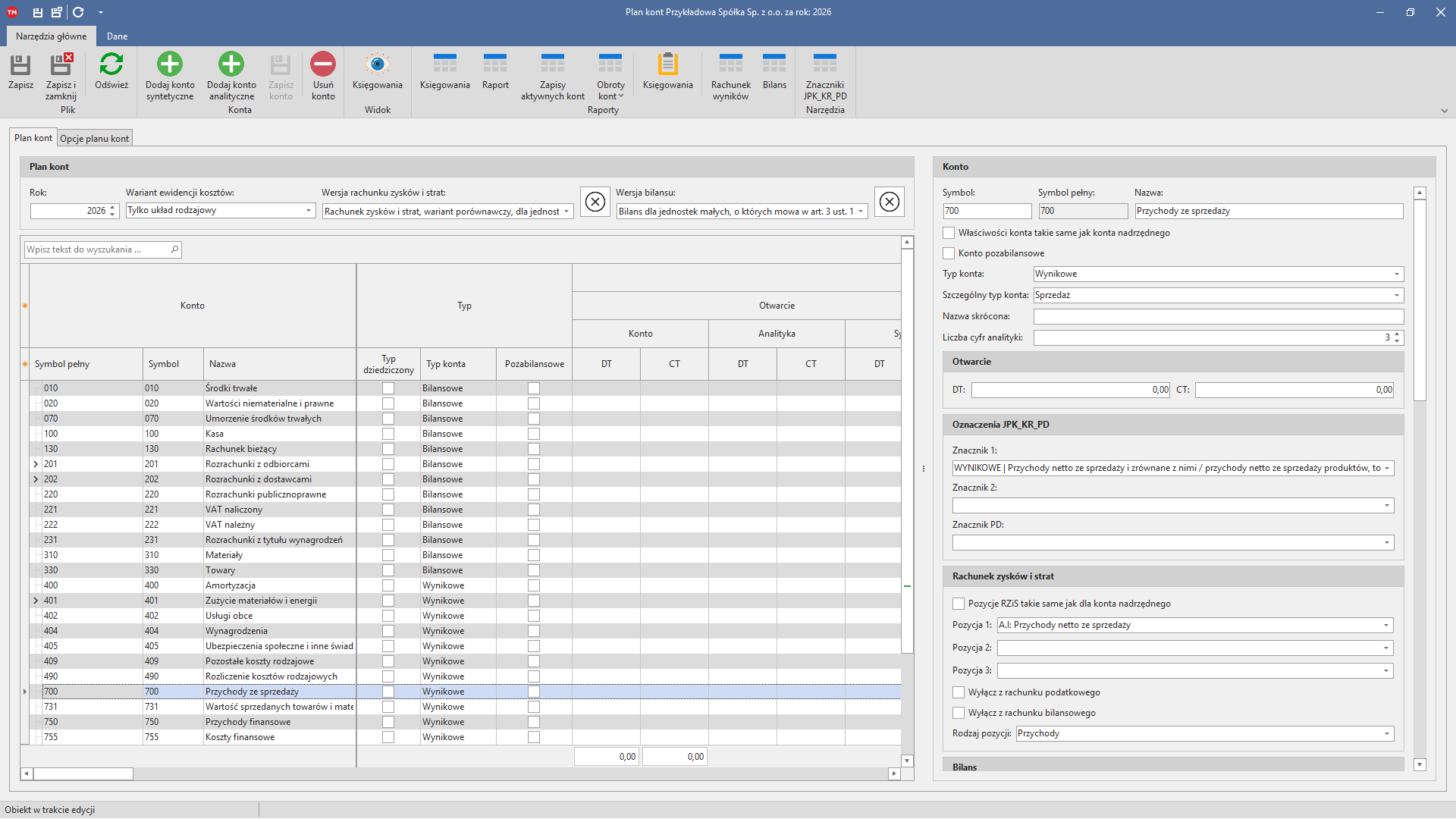Viewport: 1456px width, 819px height.
Task: Clear Wersja rachunku zysków i strat selection
Action: click(595, 202)
